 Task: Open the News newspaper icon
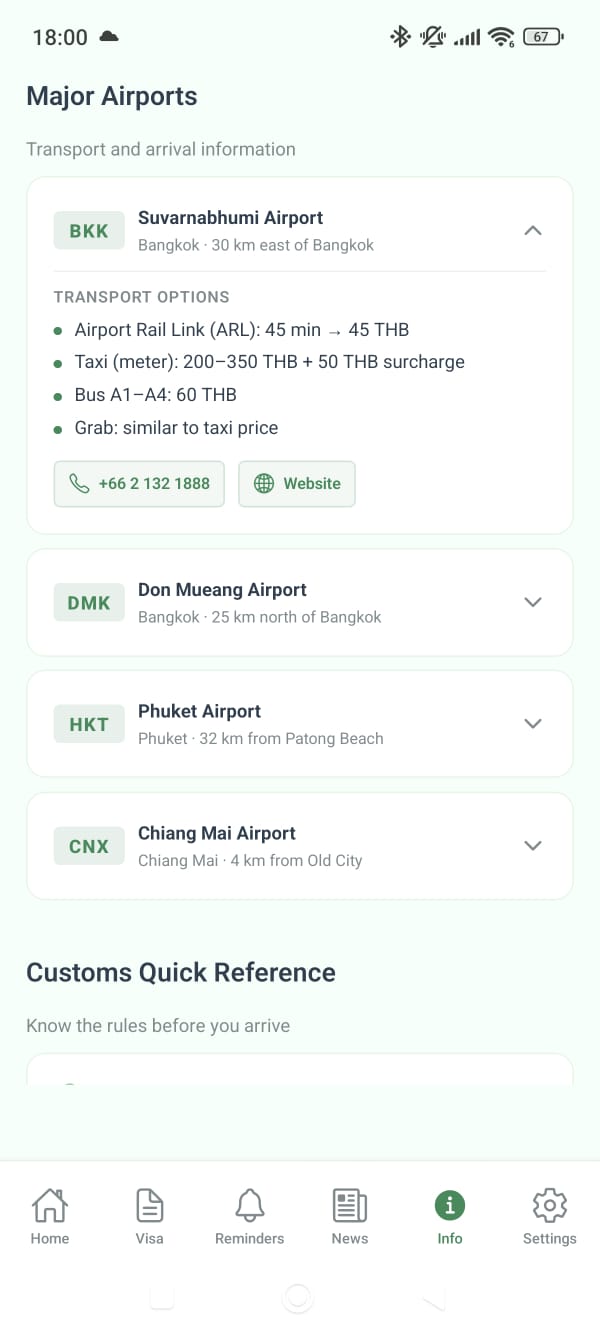tap(350, 1205)
